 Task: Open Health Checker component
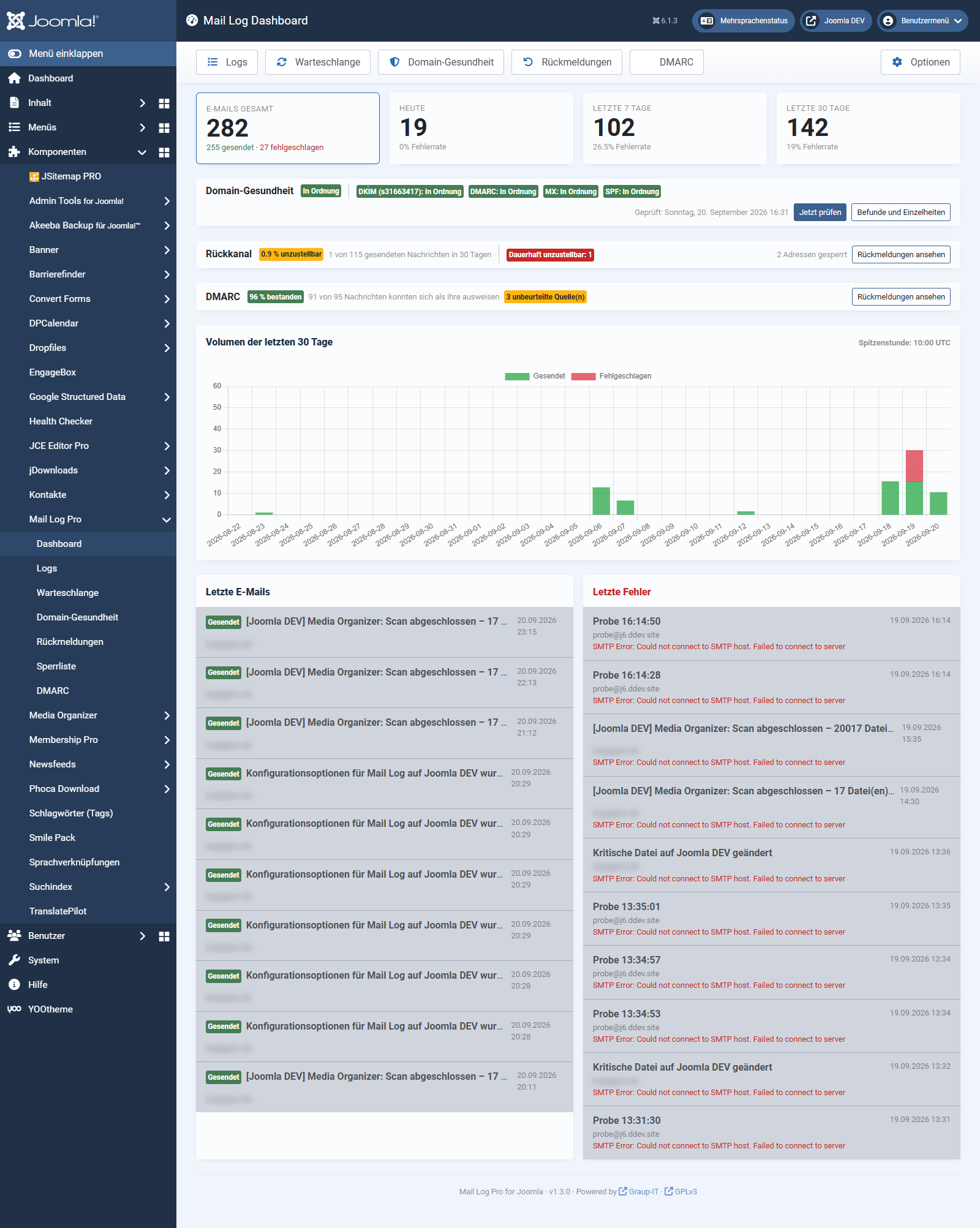click(61, 421)
